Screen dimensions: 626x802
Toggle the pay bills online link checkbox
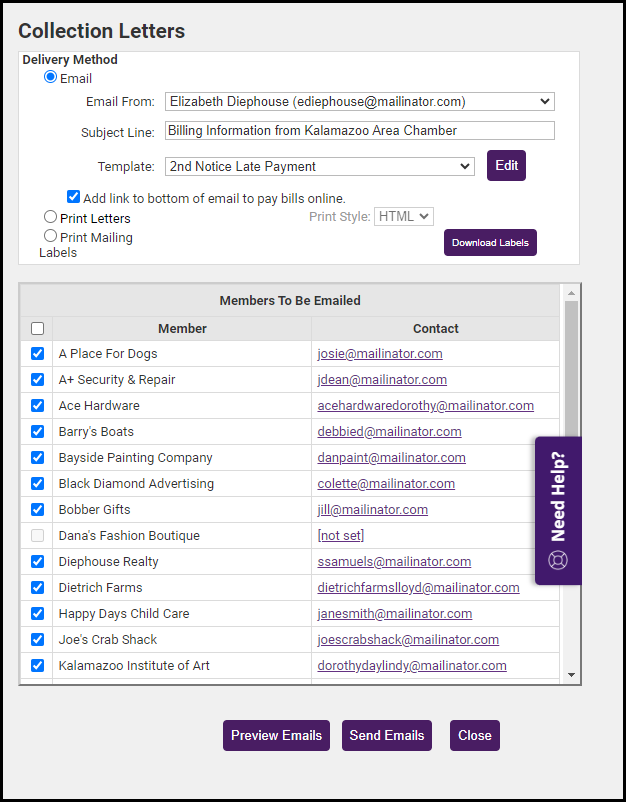coord(74,198)
